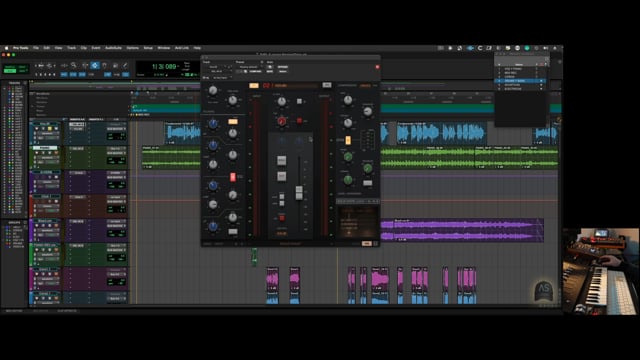Viewport: 640px width, 360px height.
Task: Click the Safe button in plug-in header
Action: [x=269, y=71]
